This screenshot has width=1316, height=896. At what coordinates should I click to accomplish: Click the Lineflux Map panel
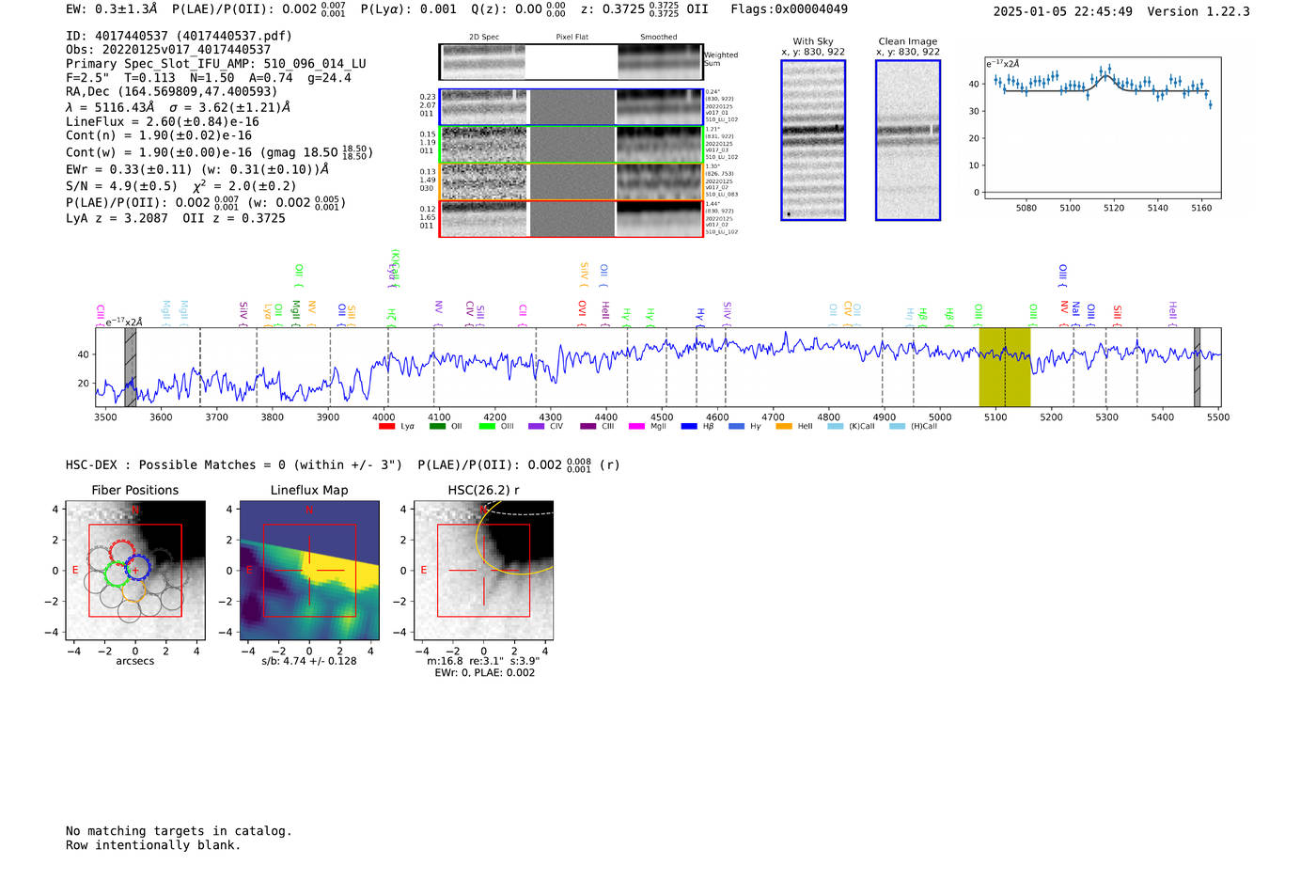[309, 571]
